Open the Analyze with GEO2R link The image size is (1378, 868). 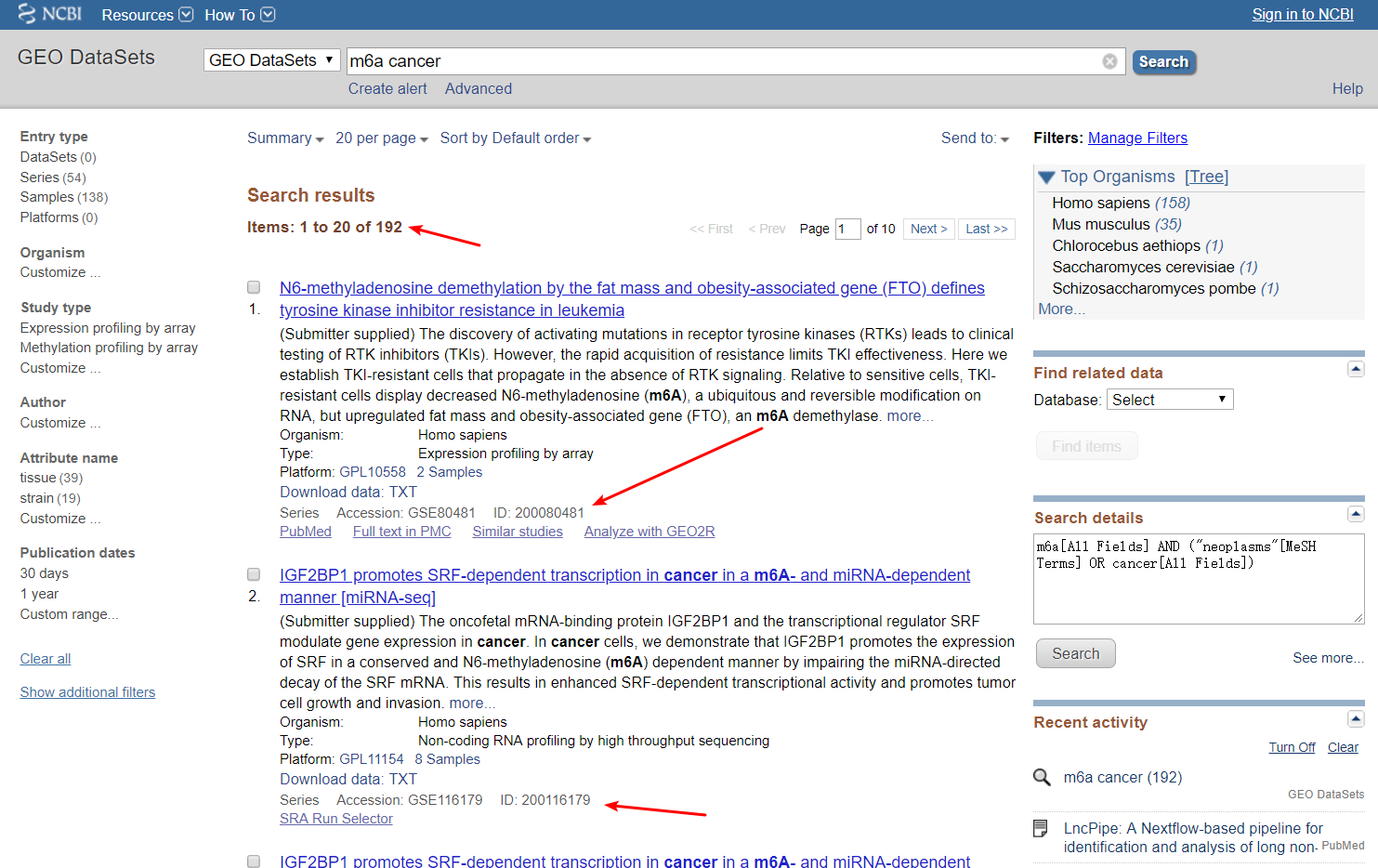(x=649, y=532)
